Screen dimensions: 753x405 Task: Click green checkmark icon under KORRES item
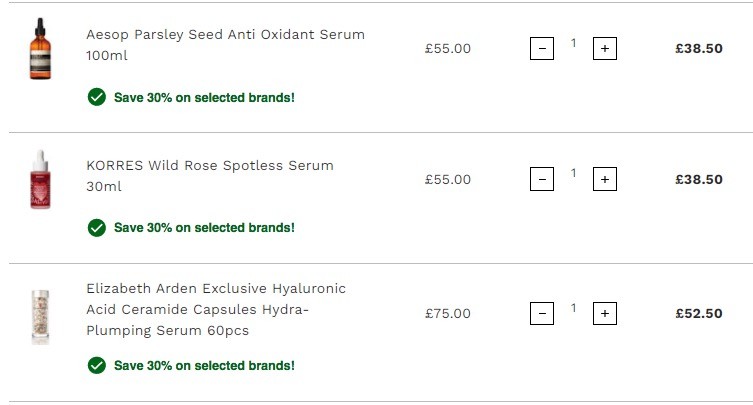tap(97, 228)
